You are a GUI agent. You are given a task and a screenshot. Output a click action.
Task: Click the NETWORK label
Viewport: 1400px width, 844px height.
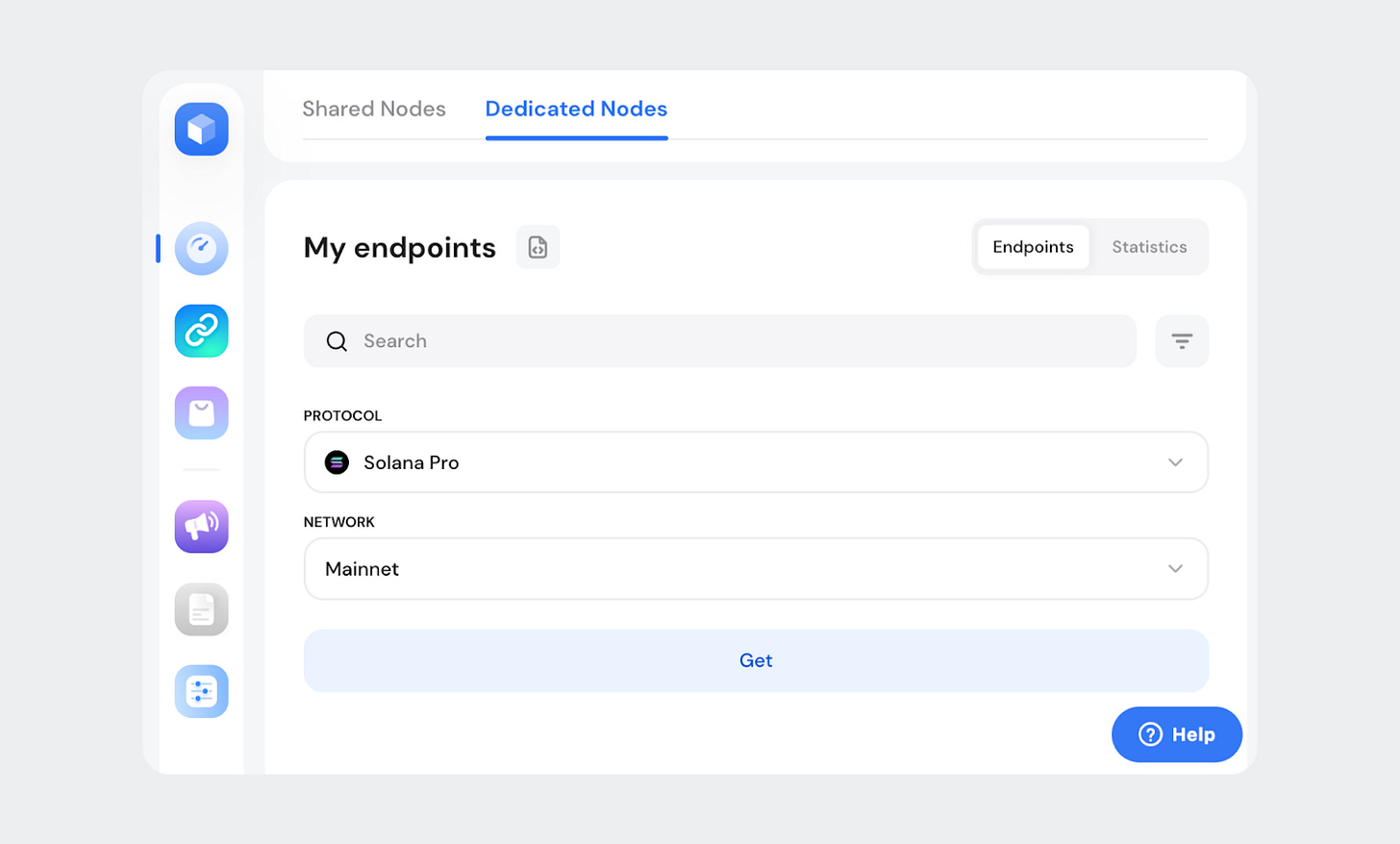coord(339,522)
